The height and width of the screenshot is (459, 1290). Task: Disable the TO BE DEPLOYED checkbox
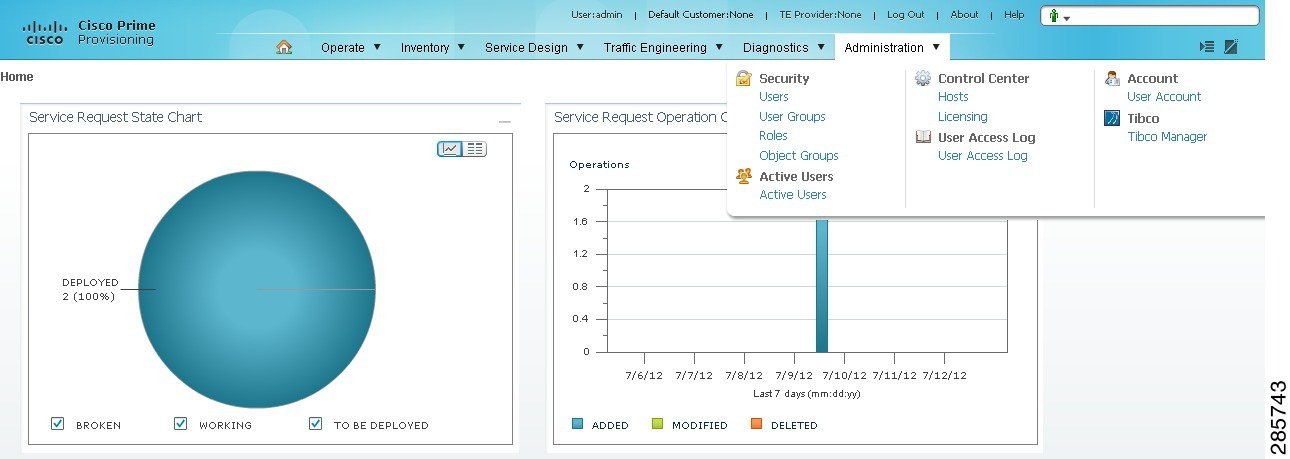[316, 424]
